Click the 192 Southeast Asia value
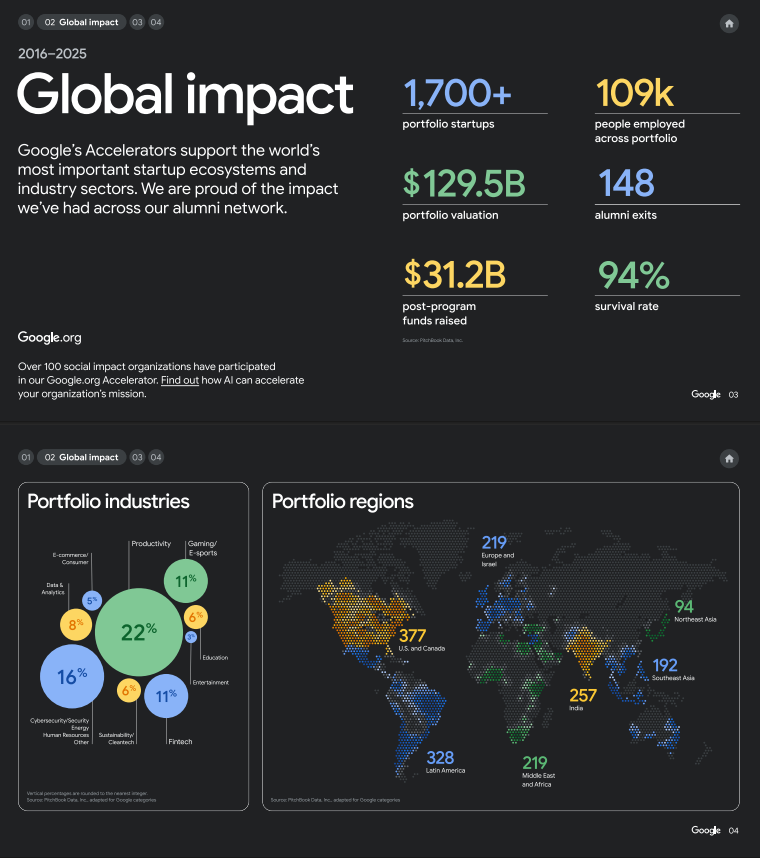 tap(665, 665)
